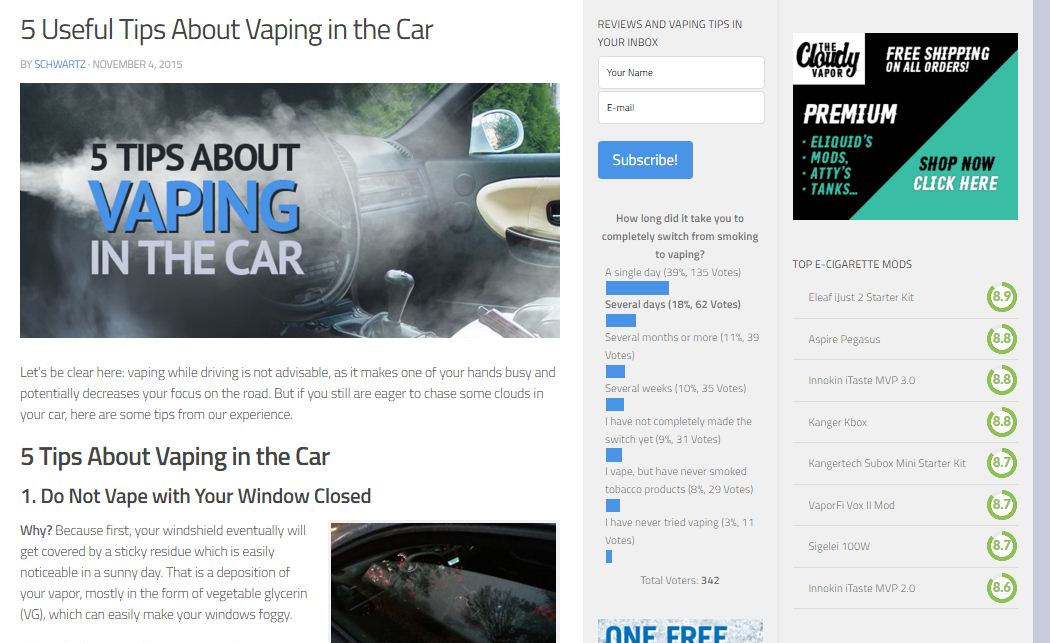Focus the Your Name input field
This screenshot has height=643, width=1050.
pos(681,72)
